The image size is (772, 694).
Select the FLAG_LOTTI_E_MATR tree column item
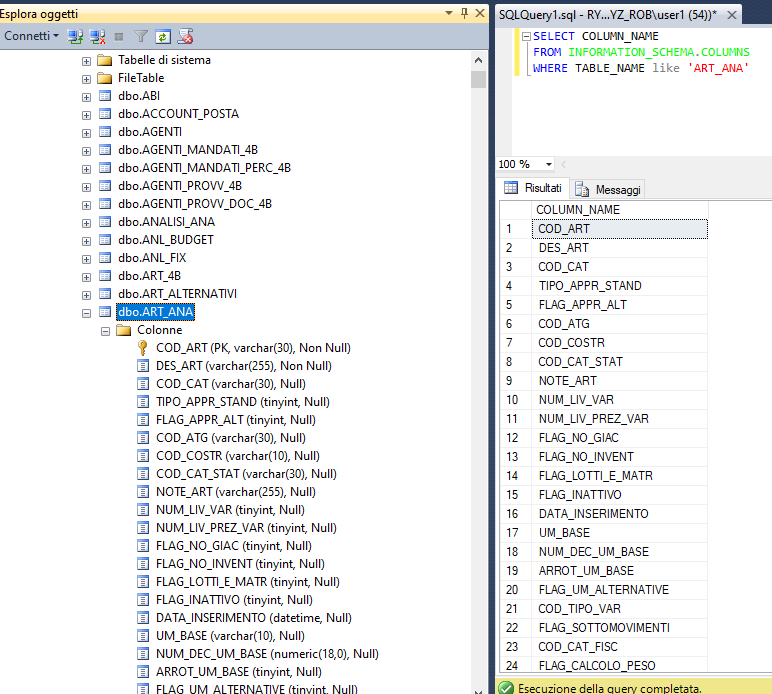coord(248,582)
